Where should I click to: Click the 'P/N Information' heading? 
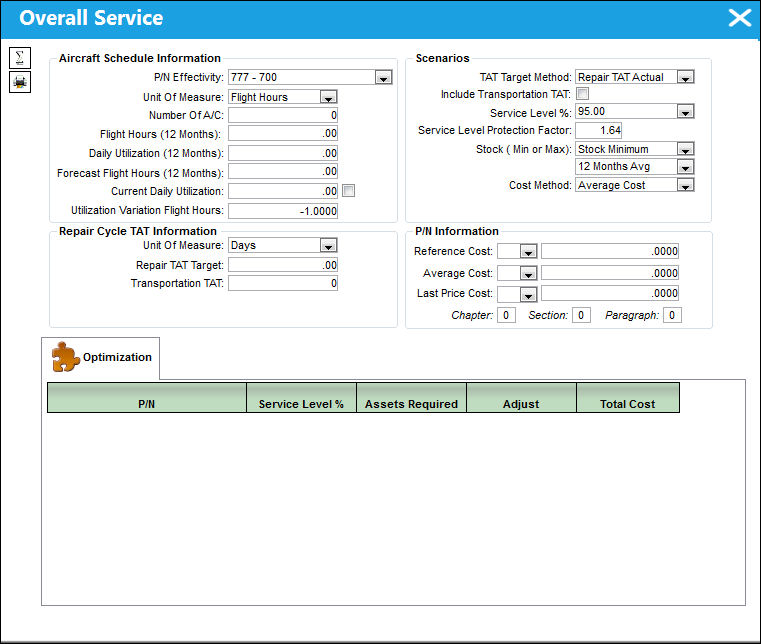click(457, 231)
